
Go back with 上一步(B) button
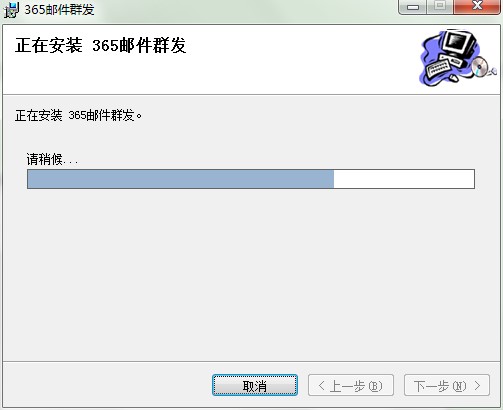(x=351, y=385)
